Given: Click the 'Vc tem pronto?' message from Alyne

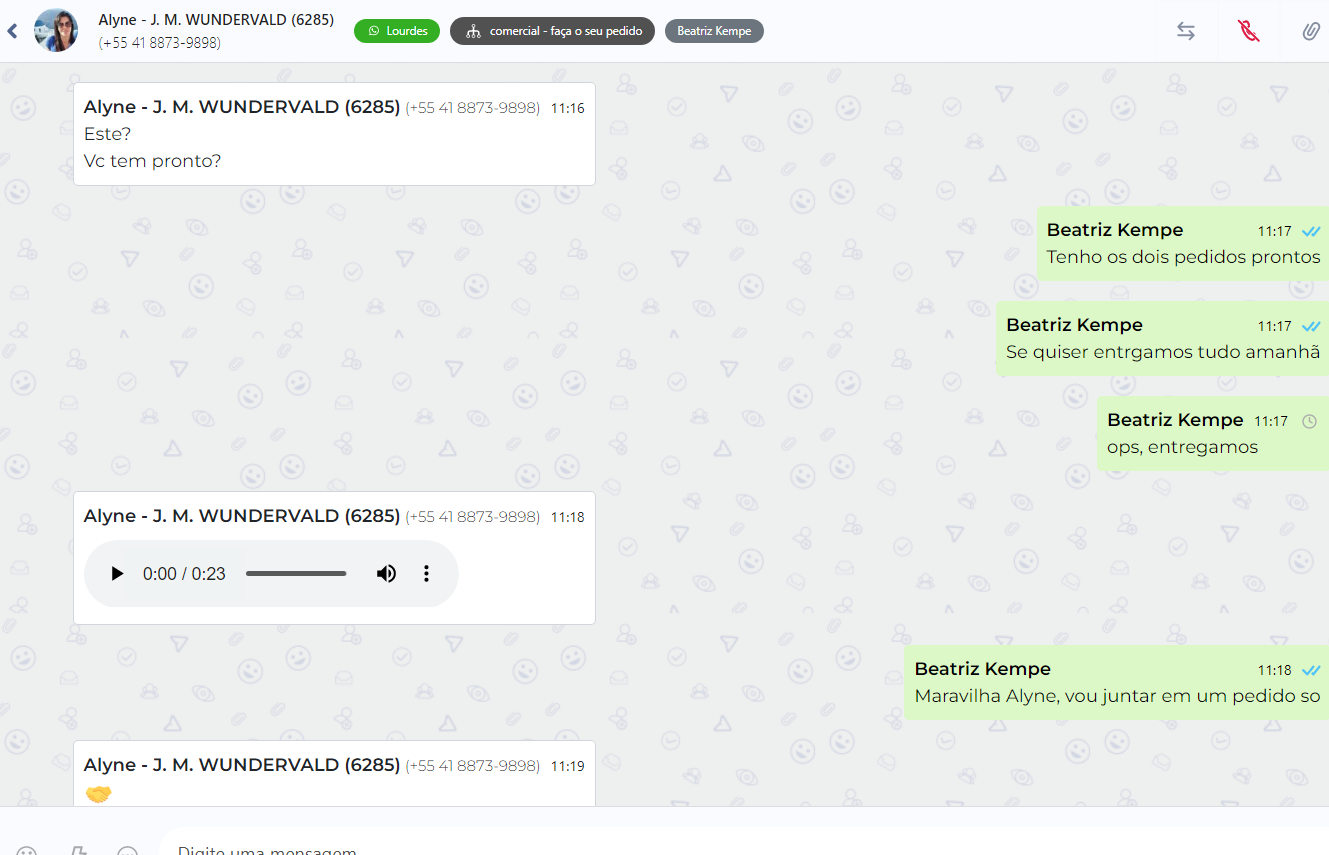Looking at the screenshot, I should tap(153, 161).
